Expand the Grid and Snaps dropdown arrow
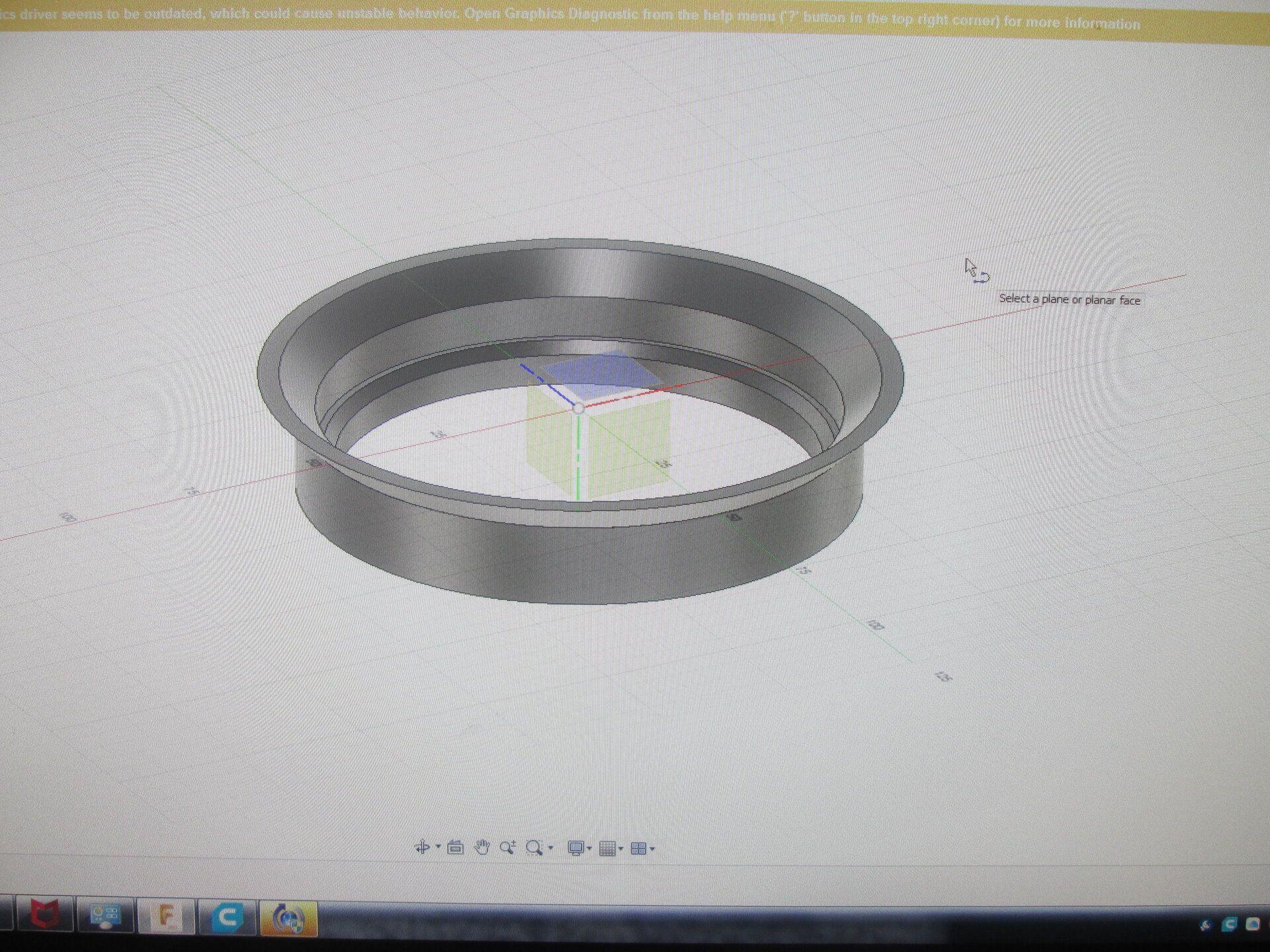 pyautogui.click(x=620, y=849)
